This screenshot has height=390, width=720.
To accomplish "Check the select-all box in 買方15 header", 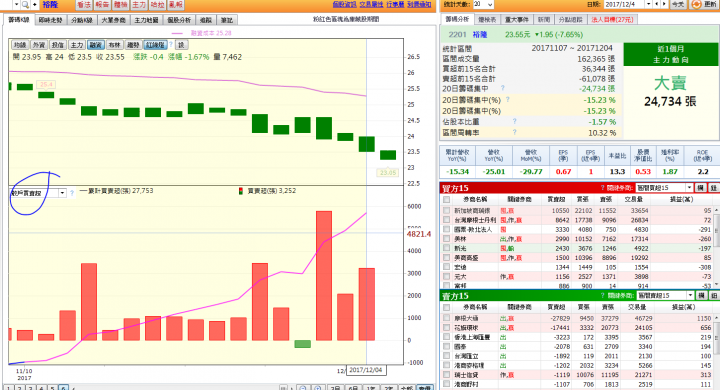I will 446,199.
